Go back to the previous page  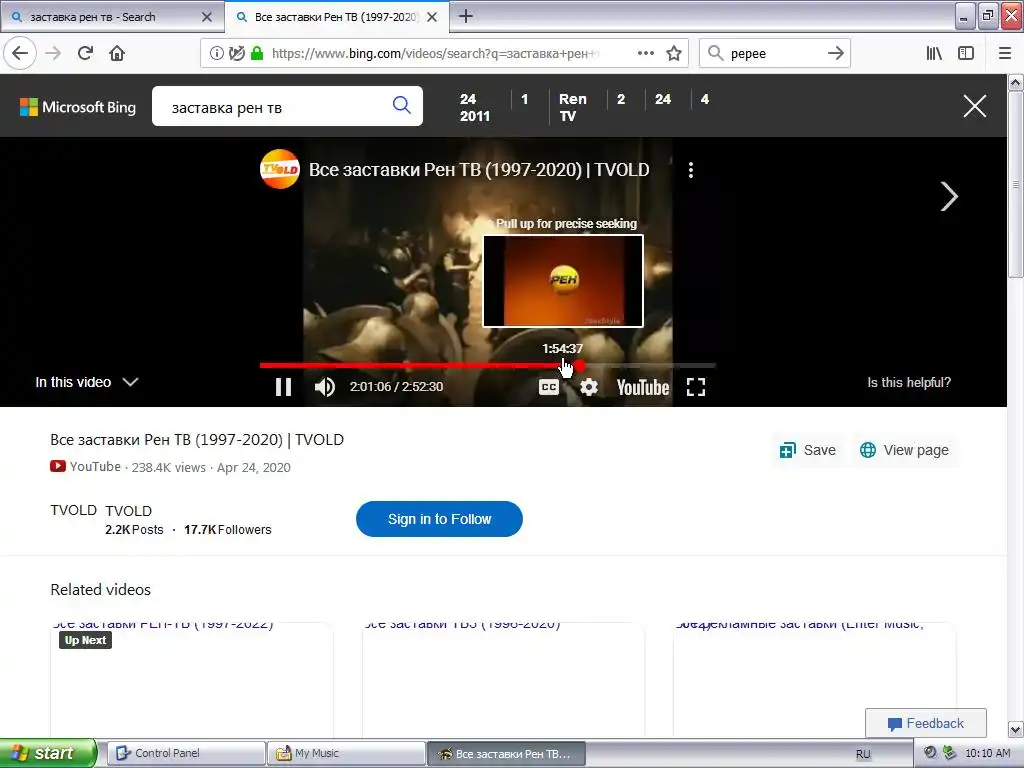click(x=20, y=54)
